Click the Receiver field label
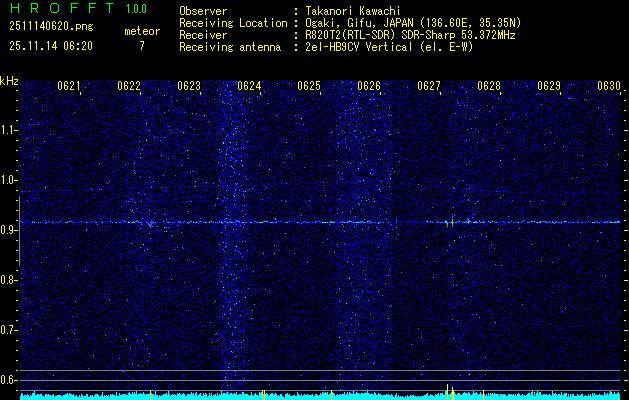Screen dimensions: 629x400 coord(203,35)
